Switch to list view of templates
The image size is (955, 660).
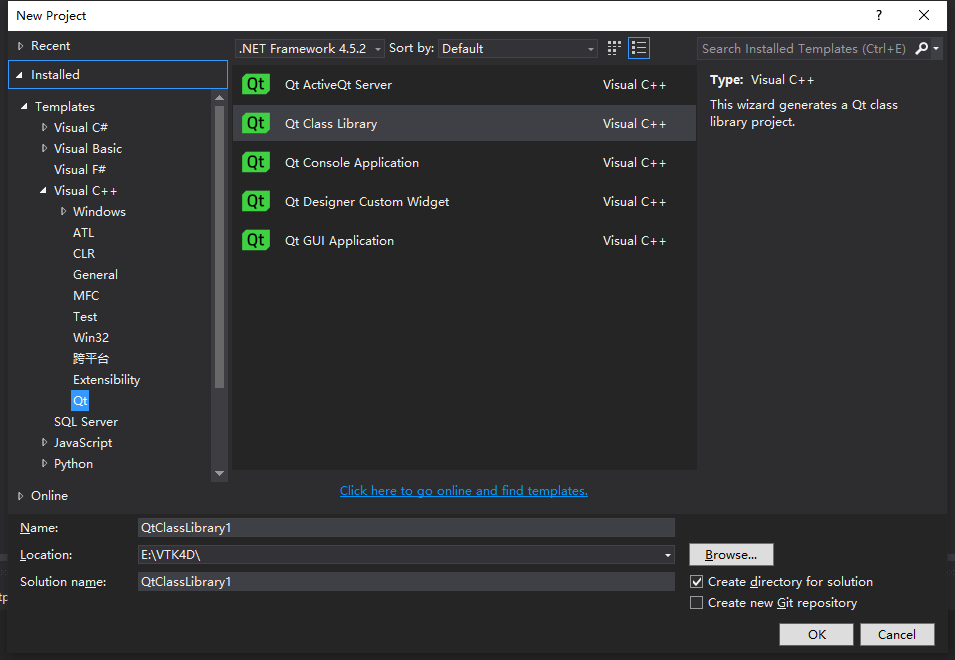[x=639, y=47]
